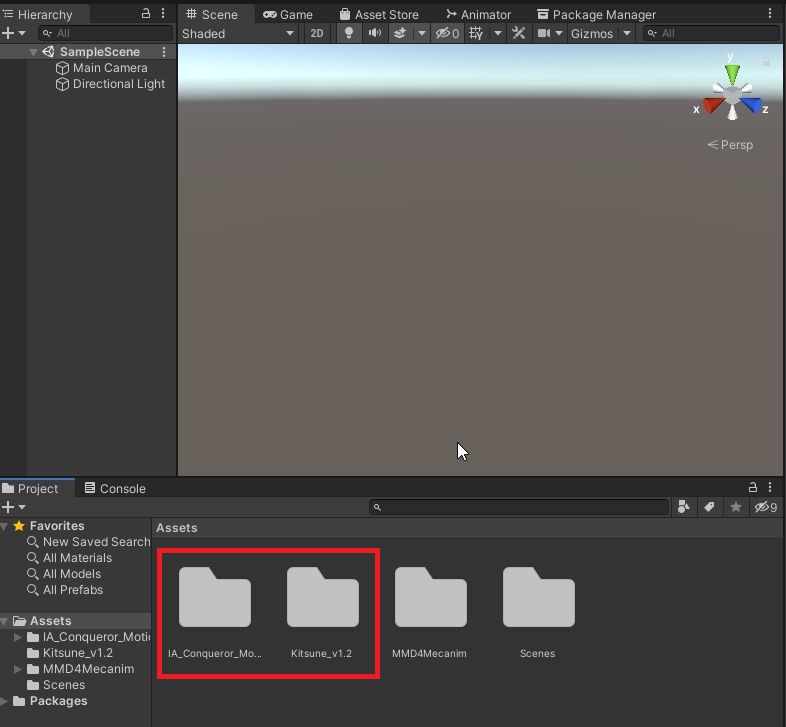Select Directional Light in Hierarchy

tap(110, 84)
